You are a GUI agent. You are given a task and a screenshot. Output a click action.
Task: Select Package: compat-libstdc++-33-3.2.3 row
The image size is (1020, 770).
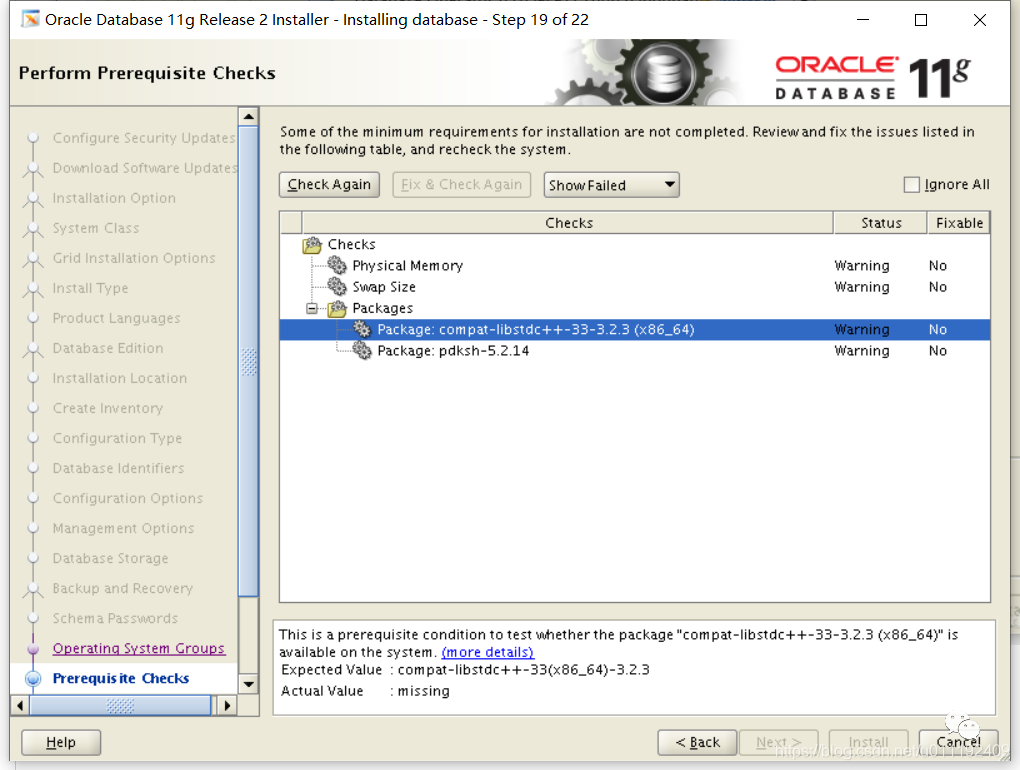tap(635, 330)
